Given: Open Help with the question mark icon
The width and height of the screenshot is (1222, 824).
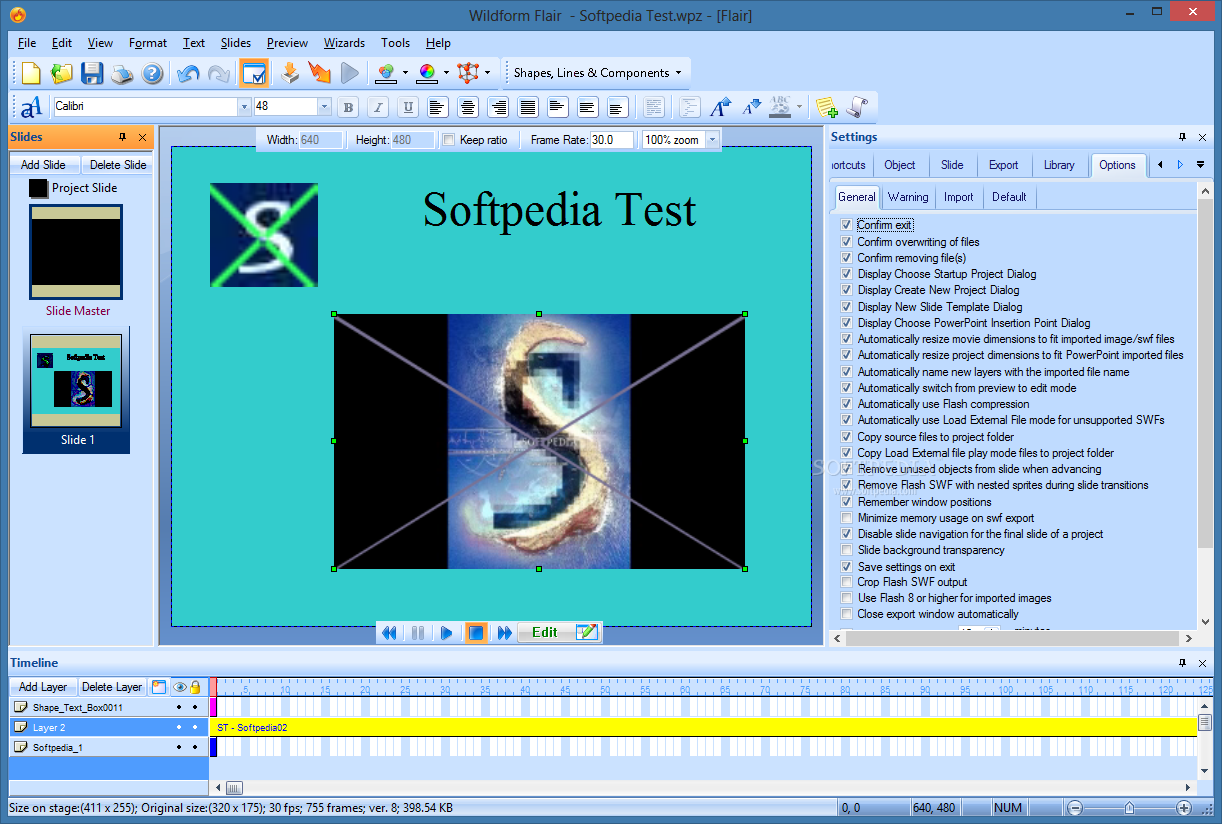Looking at the screenshot, I should [151, 73].
